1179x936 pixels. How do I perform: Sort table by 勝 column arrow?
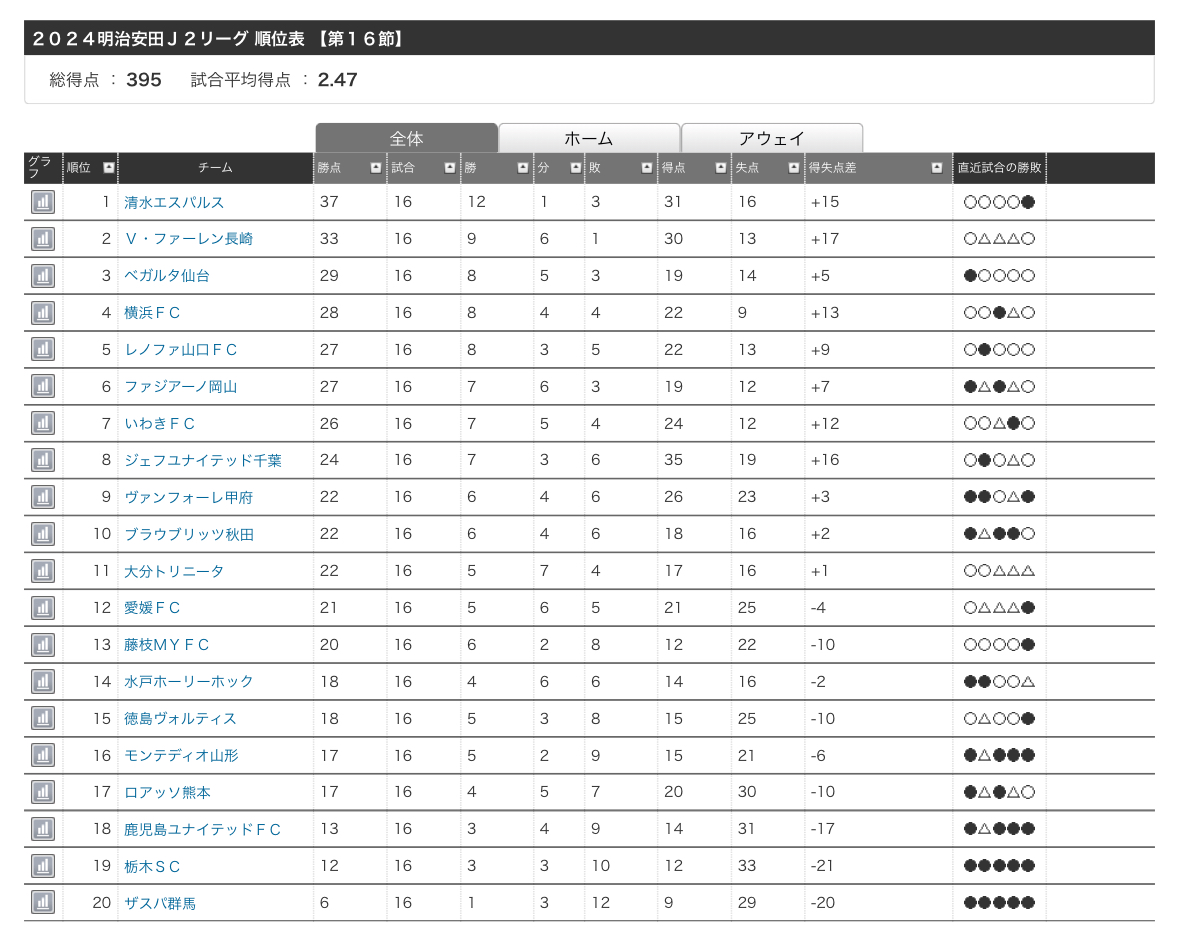coord(523,168)
